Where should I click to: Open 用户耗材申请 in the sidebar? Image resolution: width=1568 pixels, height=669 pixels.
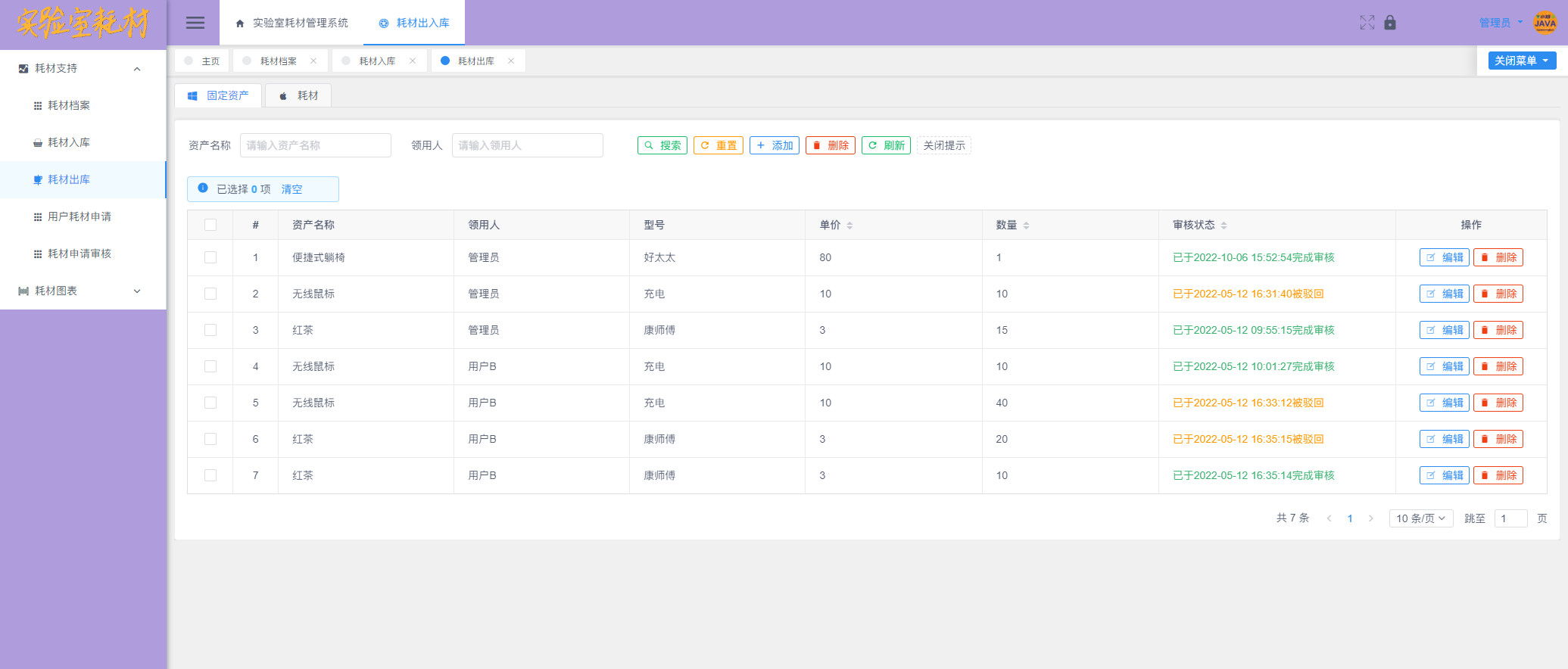click(x=79, y=217)
